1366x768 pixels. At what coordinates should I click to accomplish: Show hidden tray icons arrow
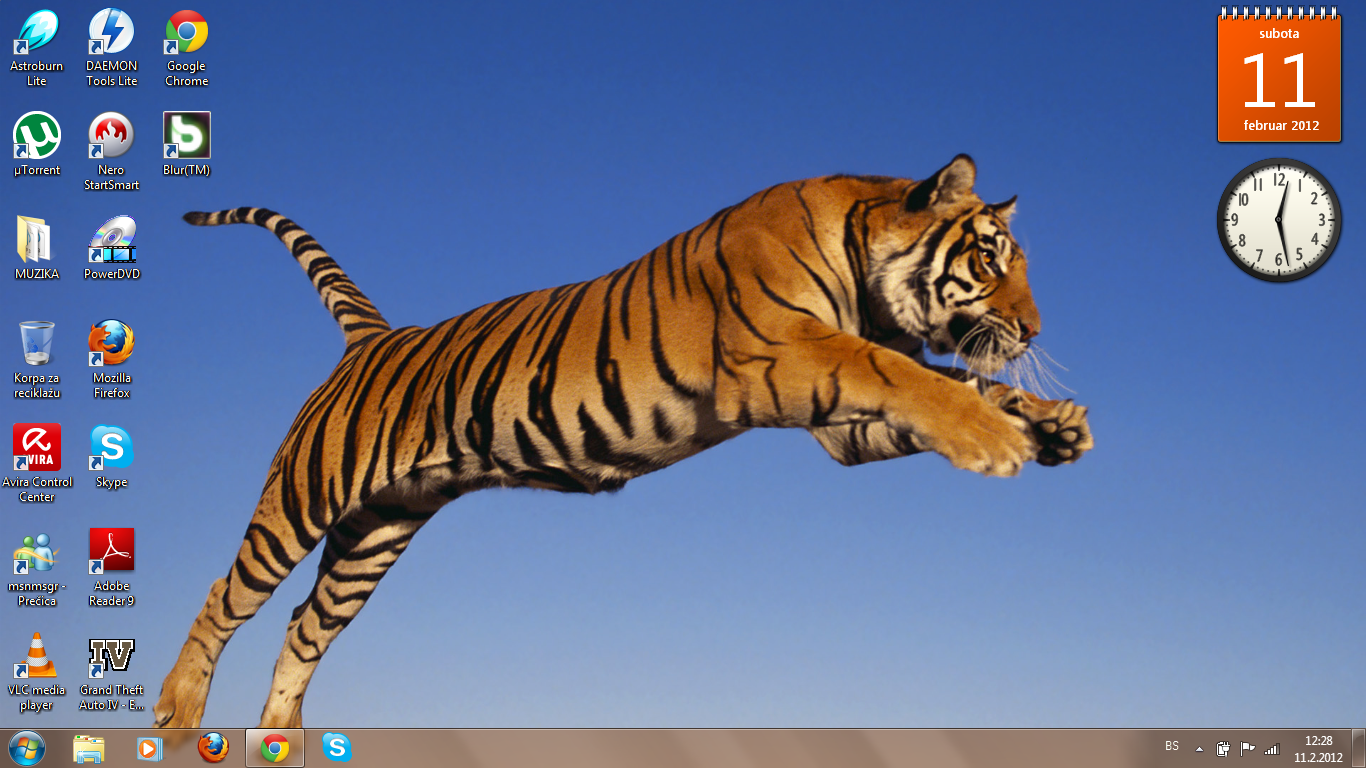(1199, 749)
